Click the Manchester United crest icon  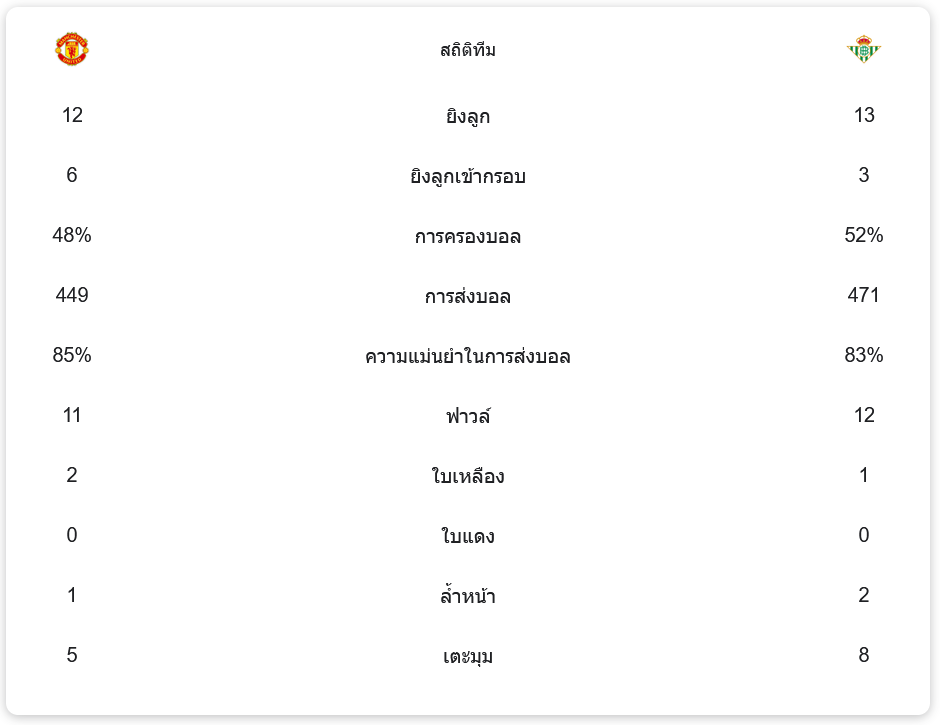pyautogui.click(x=72, y=49)
